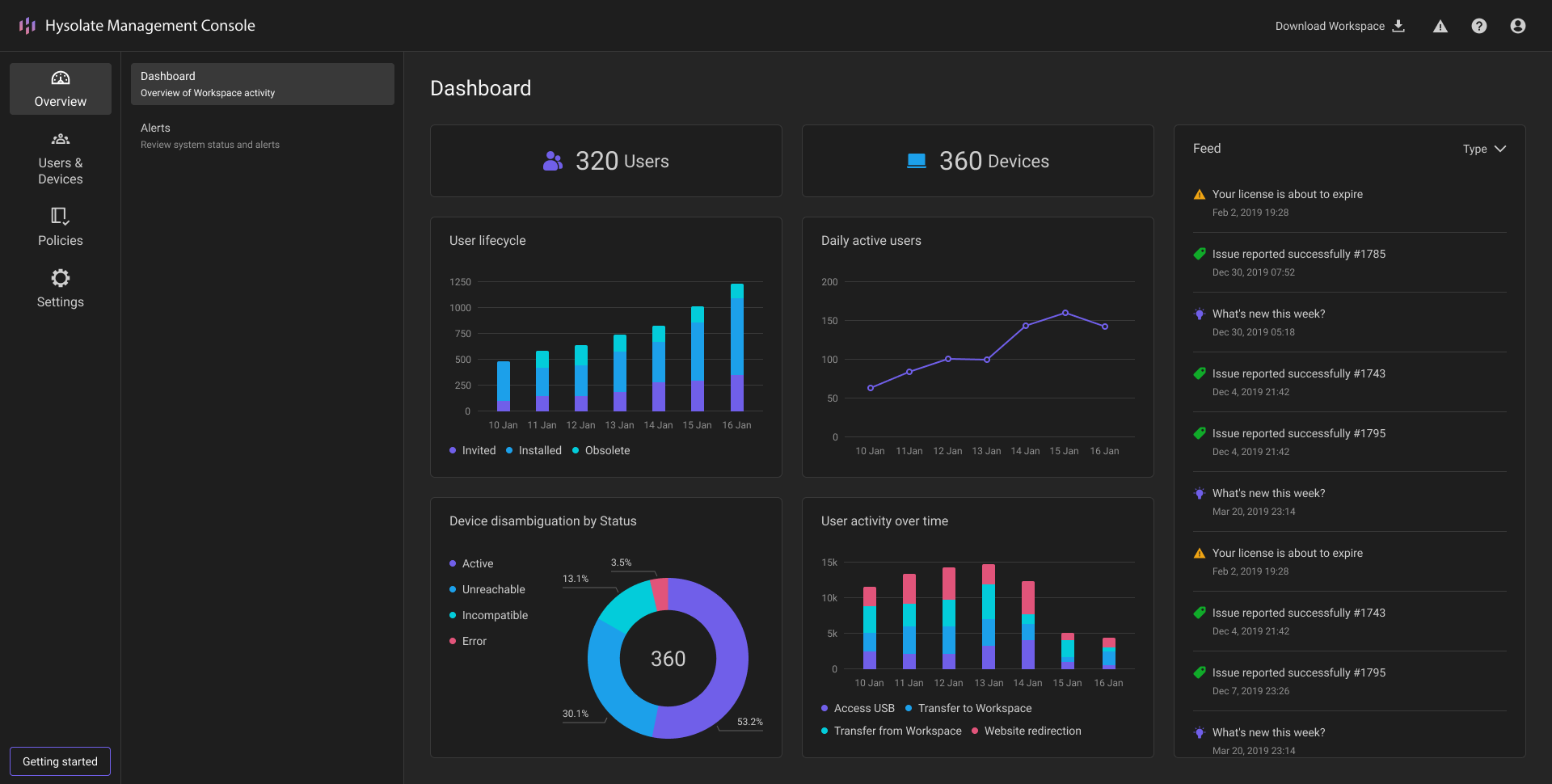Open the help question mark icon

pos(1478,26)
